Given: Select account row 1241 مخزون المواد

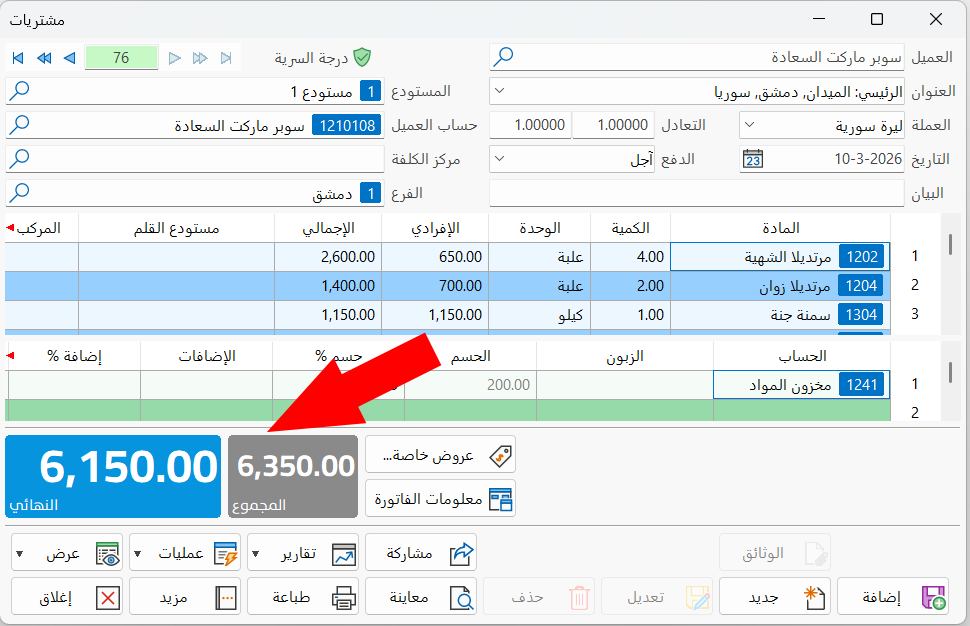Looking at the screenshot, I should pyautogui.click(x=802, y=385).
